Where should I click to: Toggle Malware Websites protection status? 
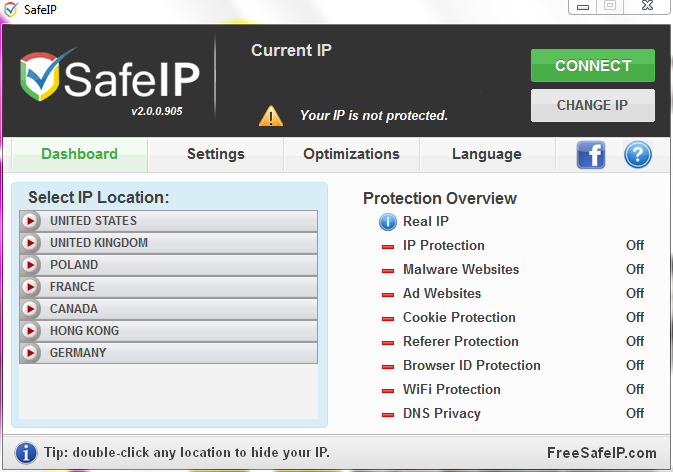coord(635,269)
